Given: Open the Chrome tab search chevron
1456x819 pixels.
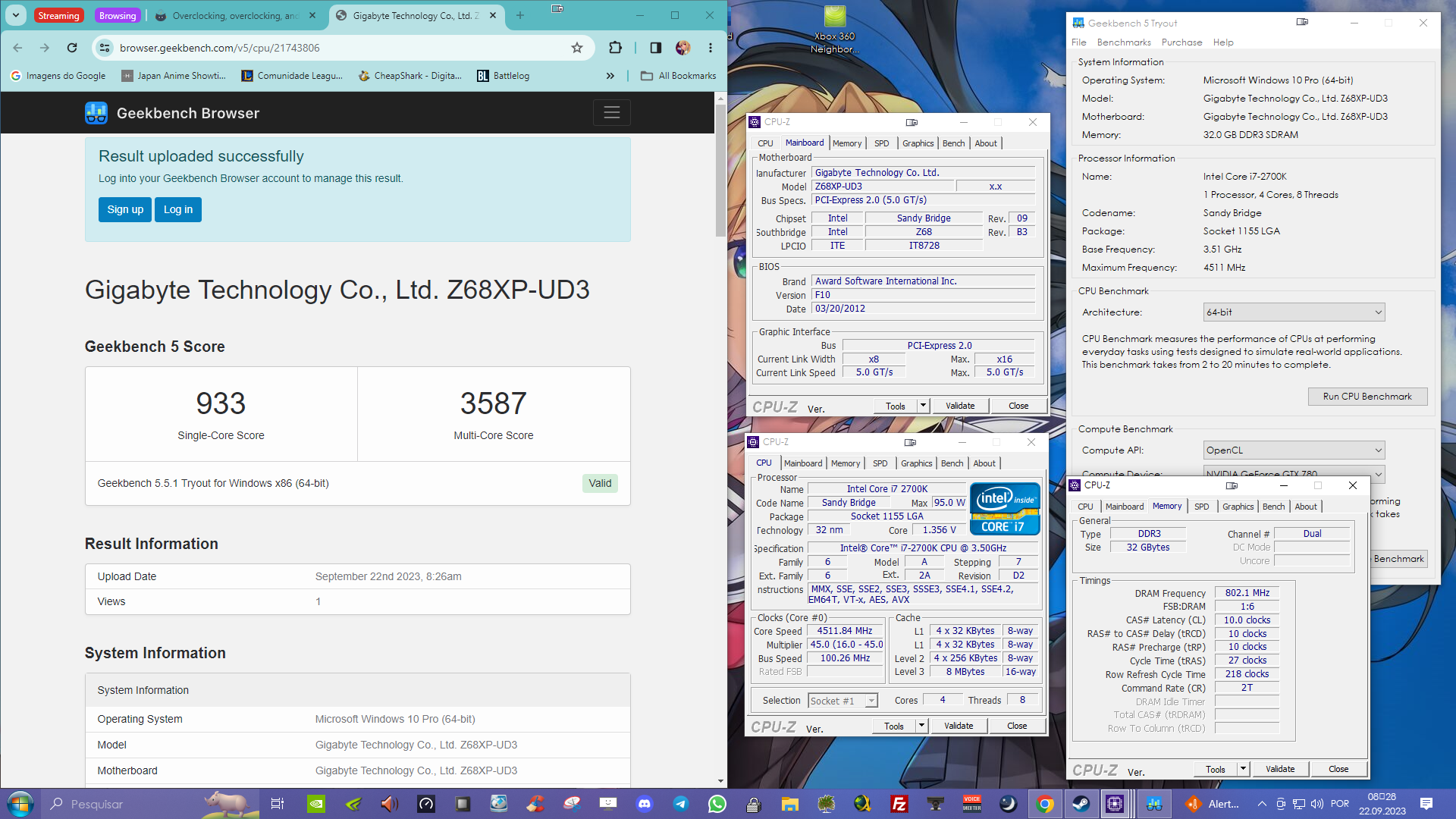Looking at the screenshot, I should [x=16, y=15].
